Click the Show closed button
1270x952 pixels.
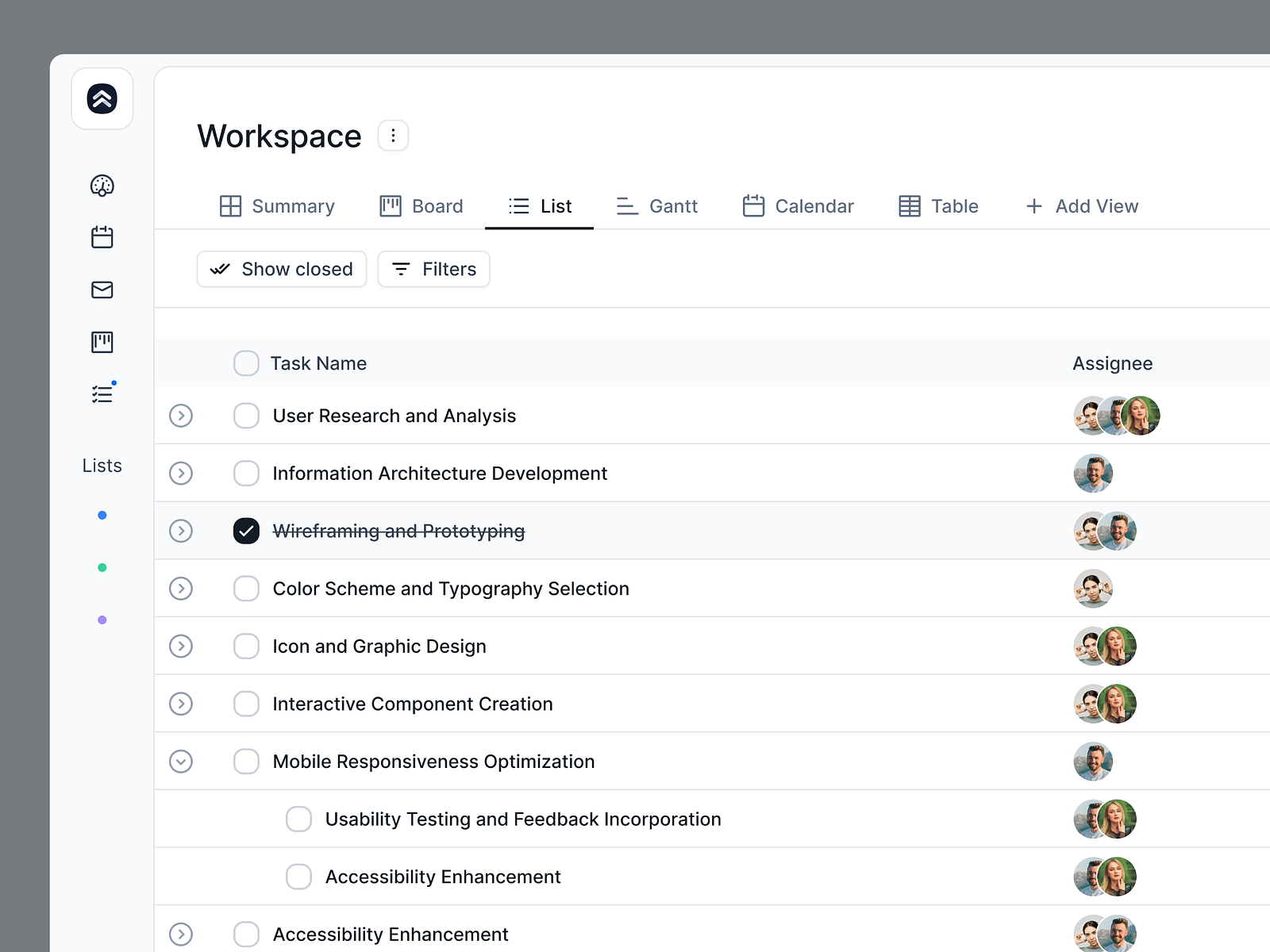click(x=281, y=269)
